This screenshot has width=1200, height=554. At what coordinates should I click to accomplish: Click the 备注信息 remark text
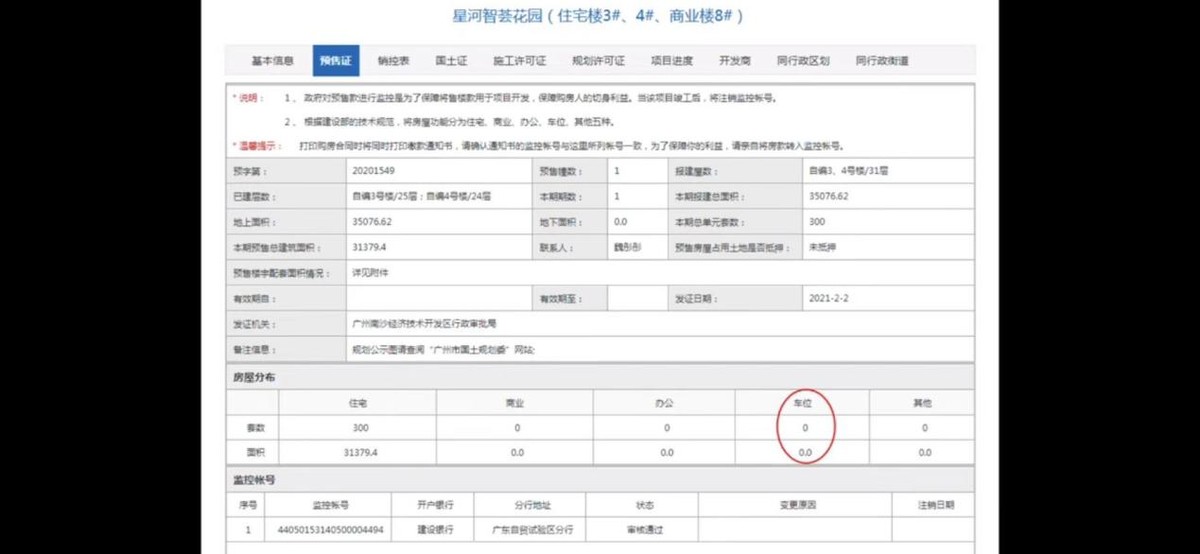coord(443,350)
